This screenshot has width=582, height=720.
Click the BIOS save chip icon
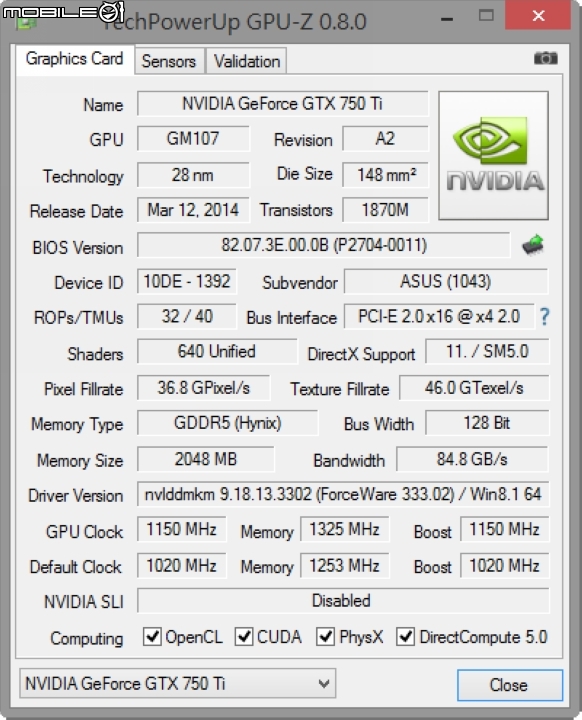[x=533, y=245]
